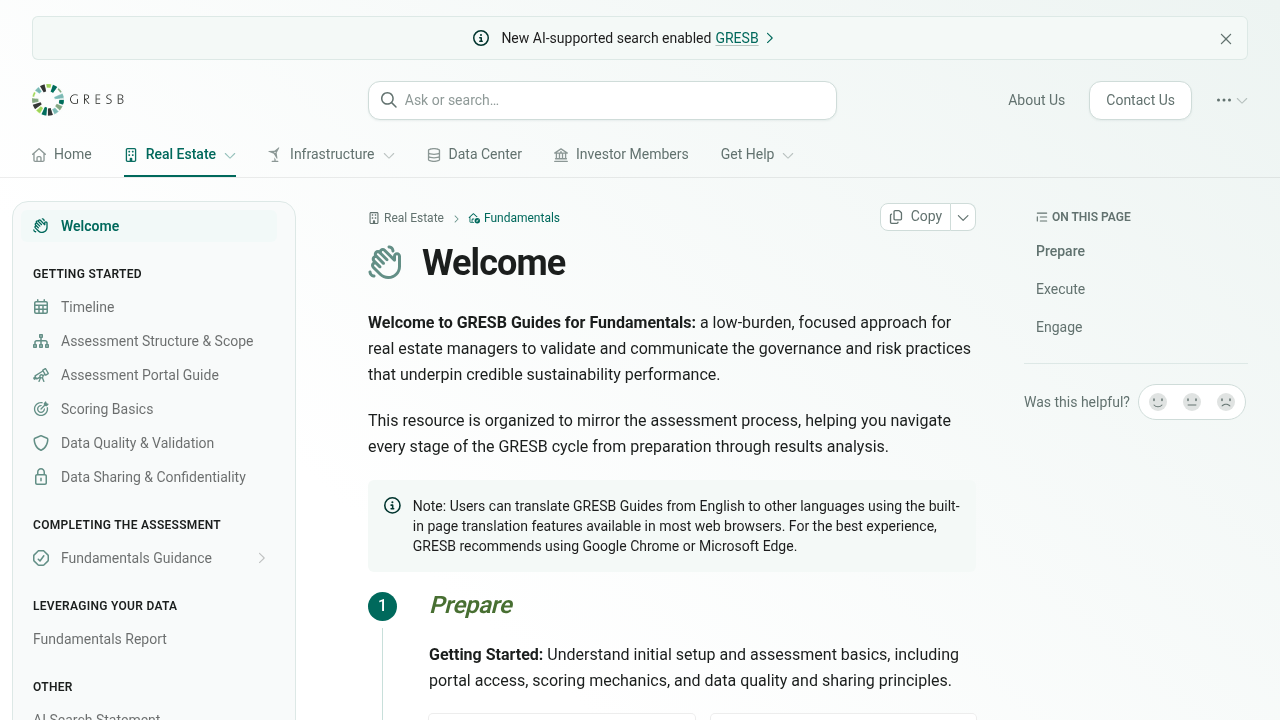Switch to the Data Center tab

pos(474,154)
